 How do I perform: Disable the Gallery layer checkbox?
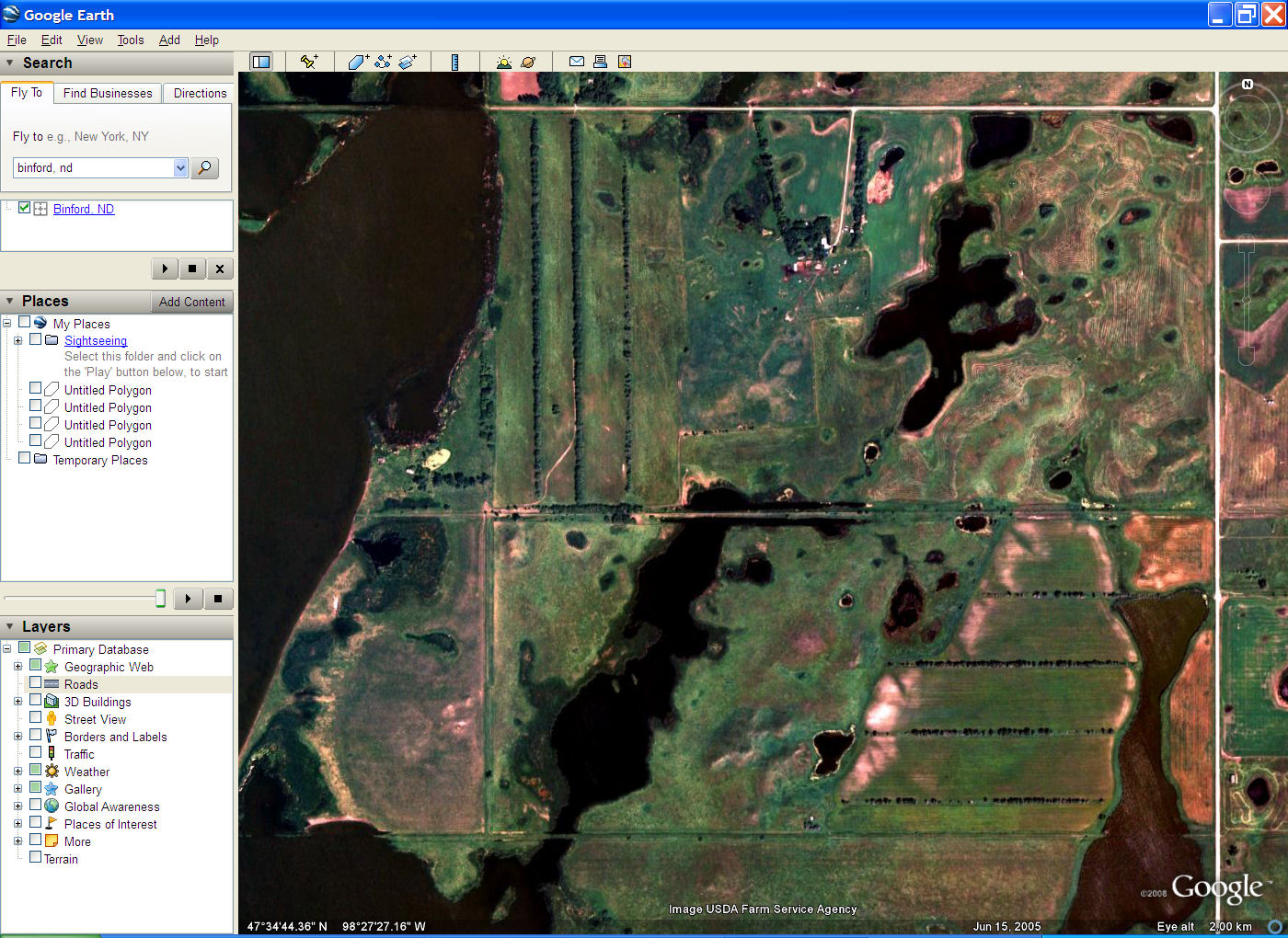tap(35, 788)
